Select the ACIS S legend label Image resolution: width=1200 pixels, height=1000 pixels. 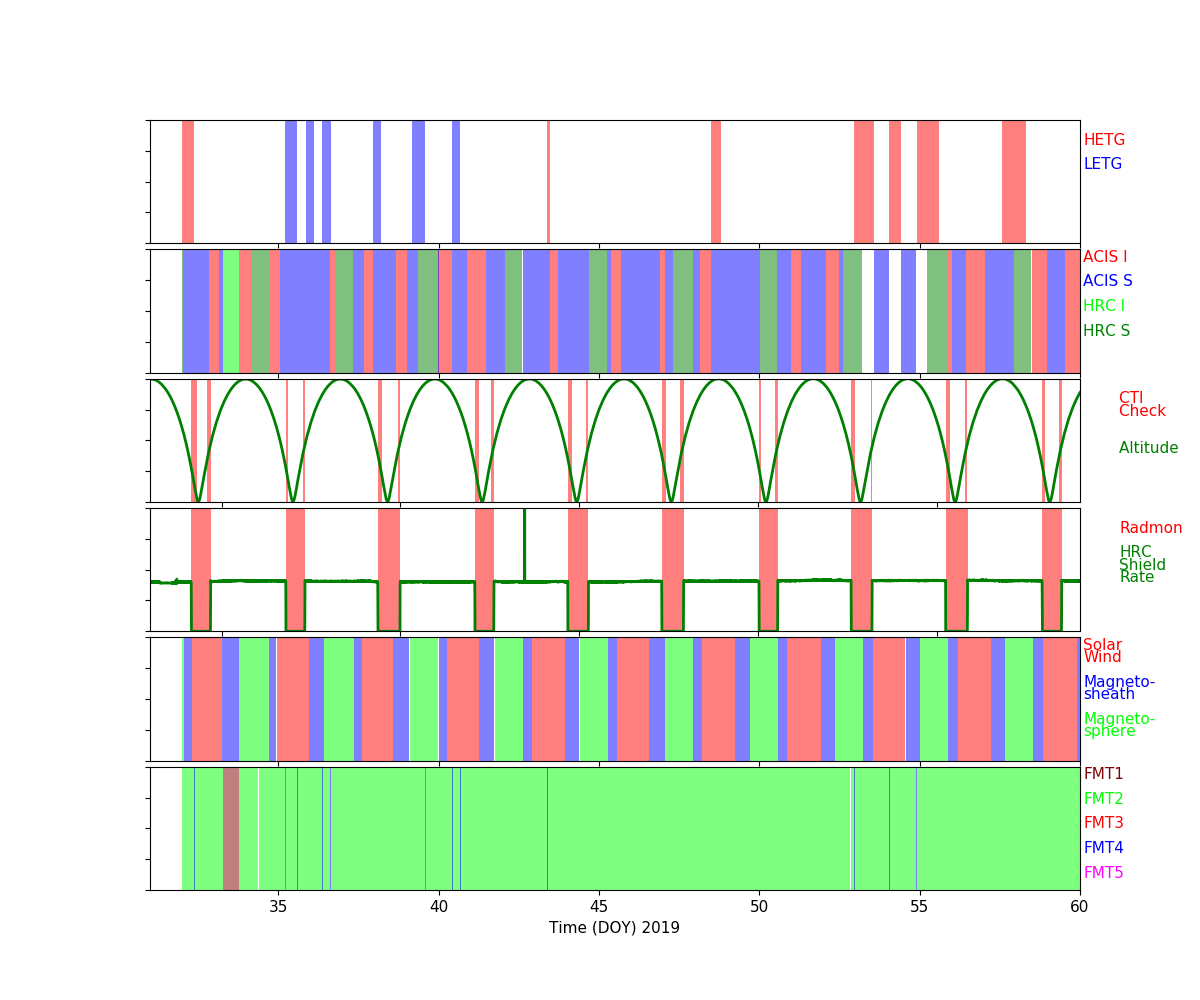coord(1108,281)
